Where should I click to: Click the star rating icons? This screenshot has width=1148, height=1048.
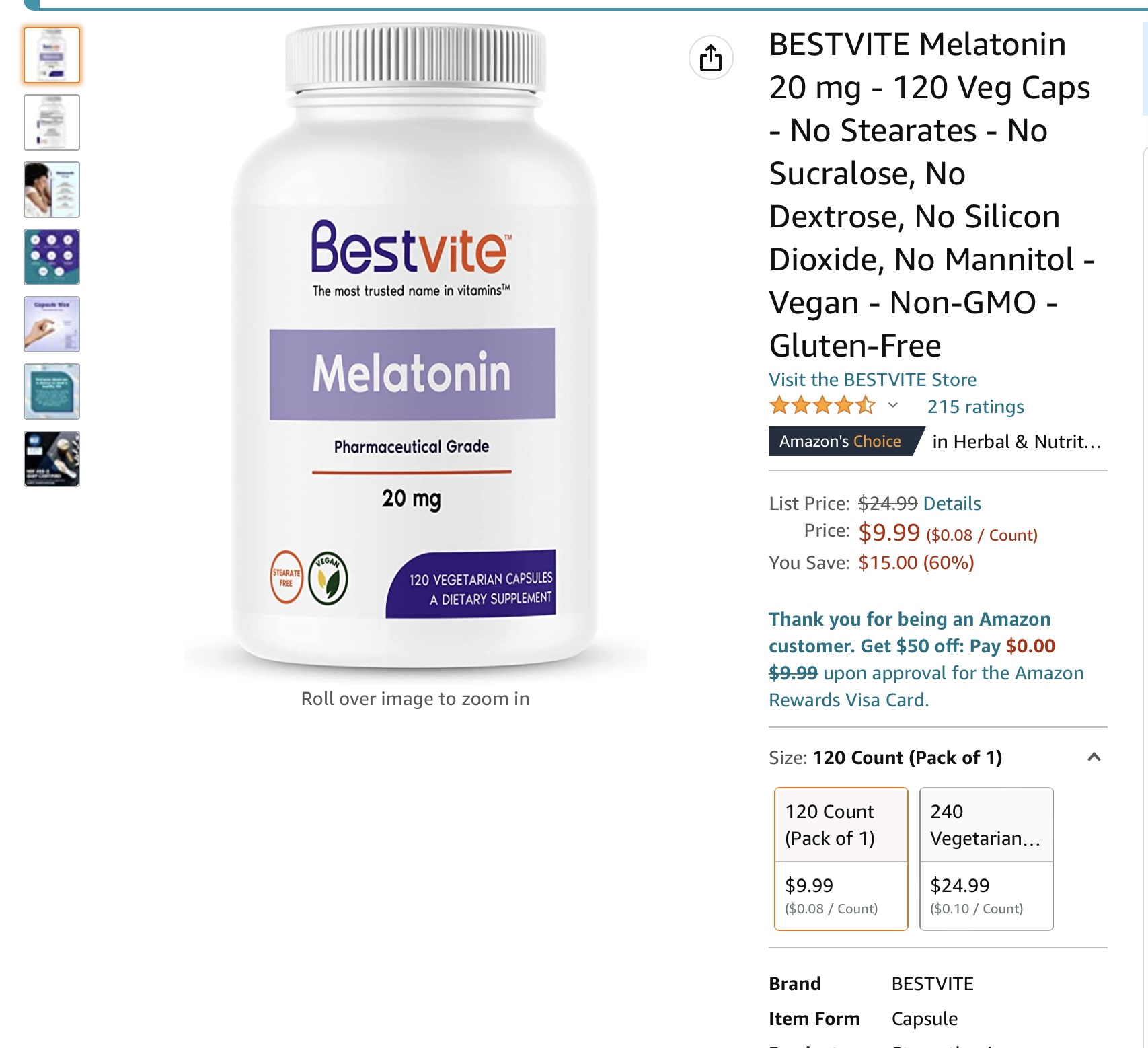point(822,406)
